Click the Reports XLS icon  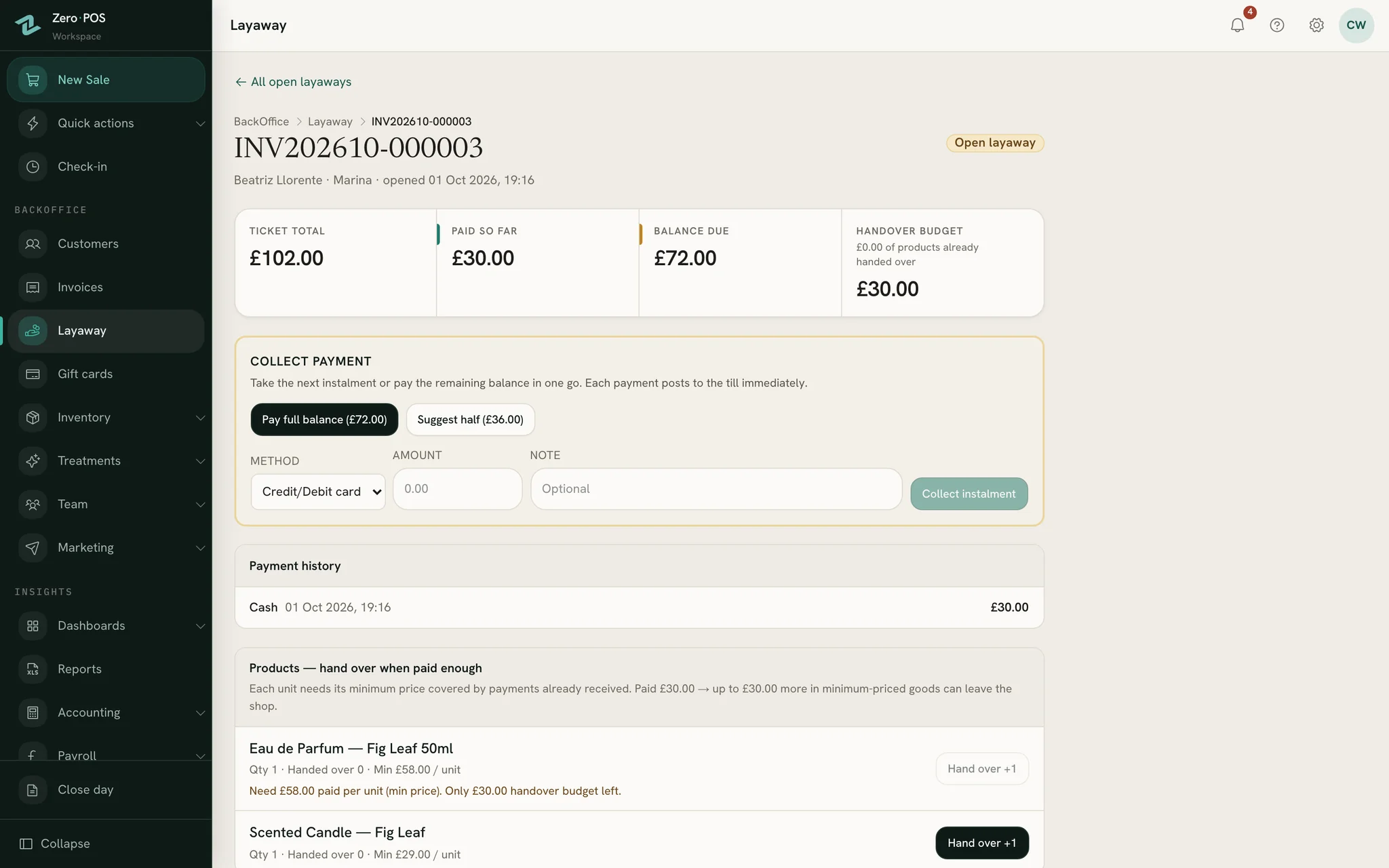click(x=33, y=669)
